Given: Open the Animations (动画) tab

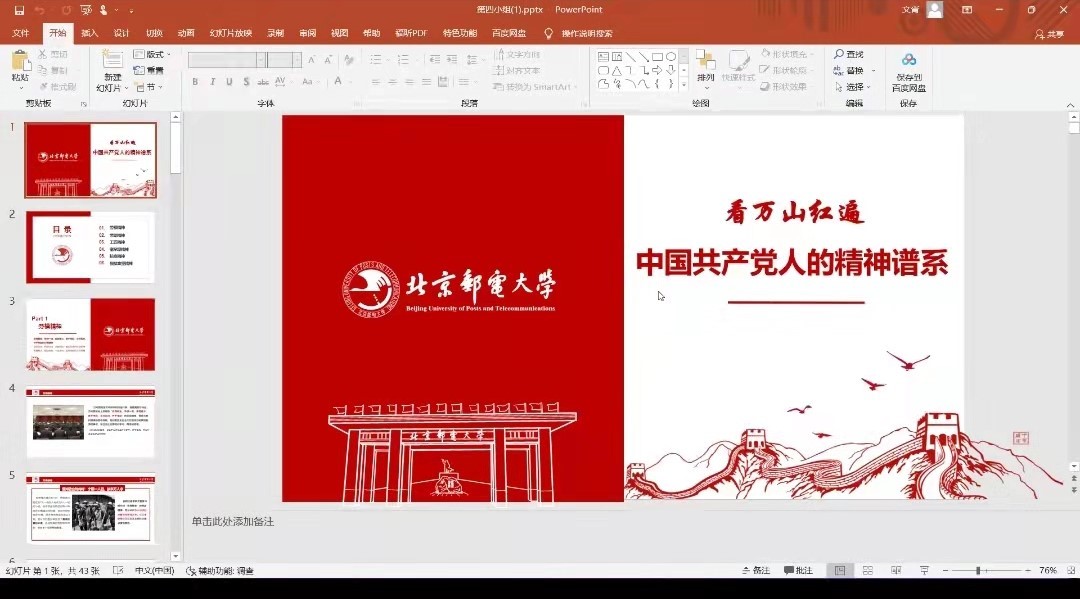Looking at the screenshot, I should (186, 33).
